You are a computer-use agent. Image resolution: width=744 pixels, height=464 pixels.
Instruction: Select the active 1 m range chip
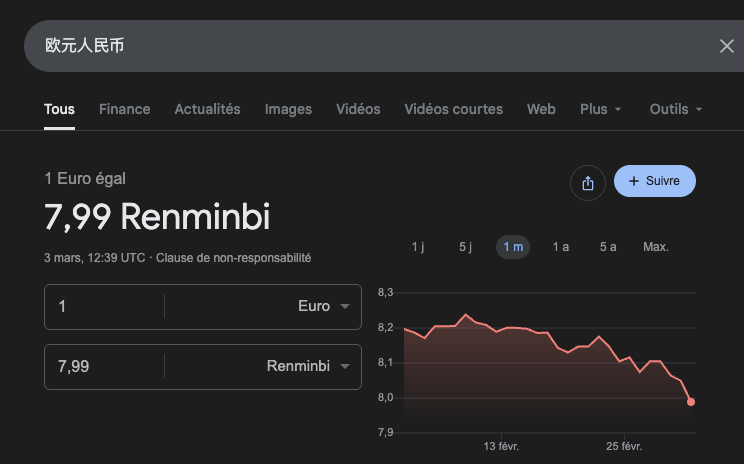pos(513,247)
